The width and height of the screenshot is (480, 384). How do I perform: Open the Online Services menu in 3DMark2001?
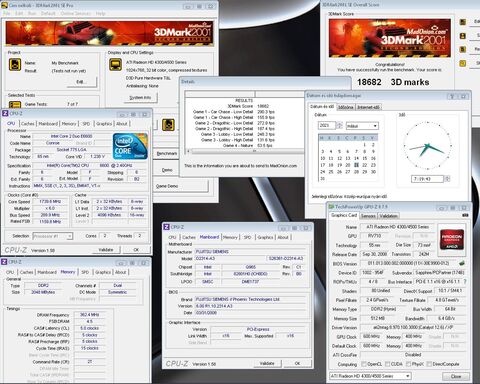[76, 14]
